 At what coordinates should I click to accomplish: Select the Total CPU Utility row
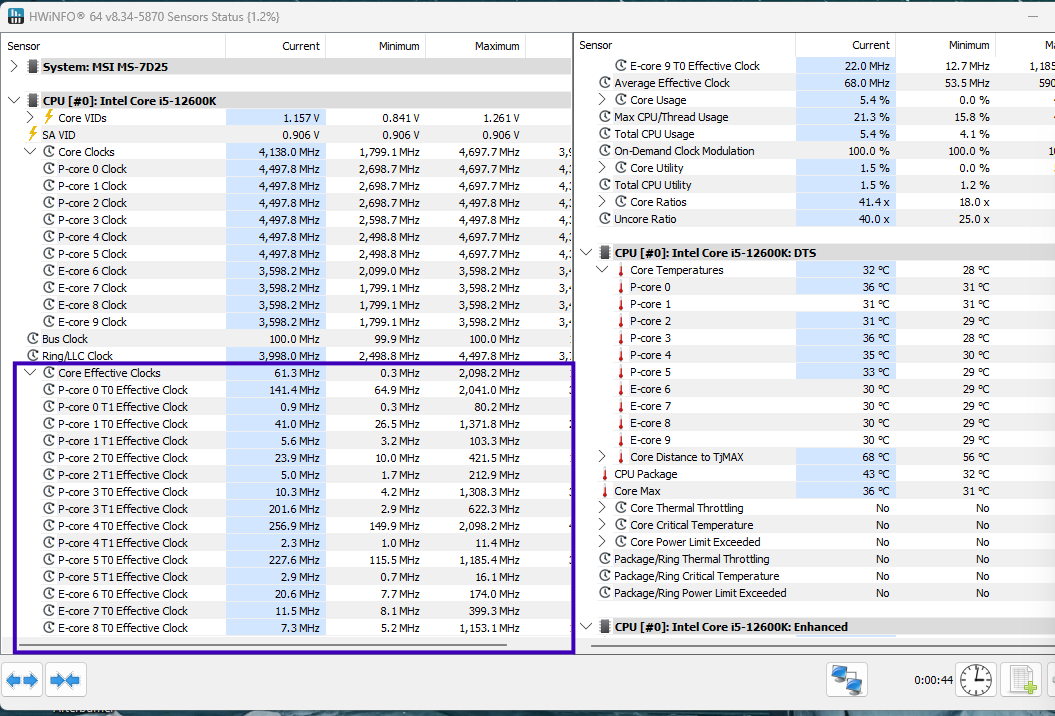click(815, 185)
